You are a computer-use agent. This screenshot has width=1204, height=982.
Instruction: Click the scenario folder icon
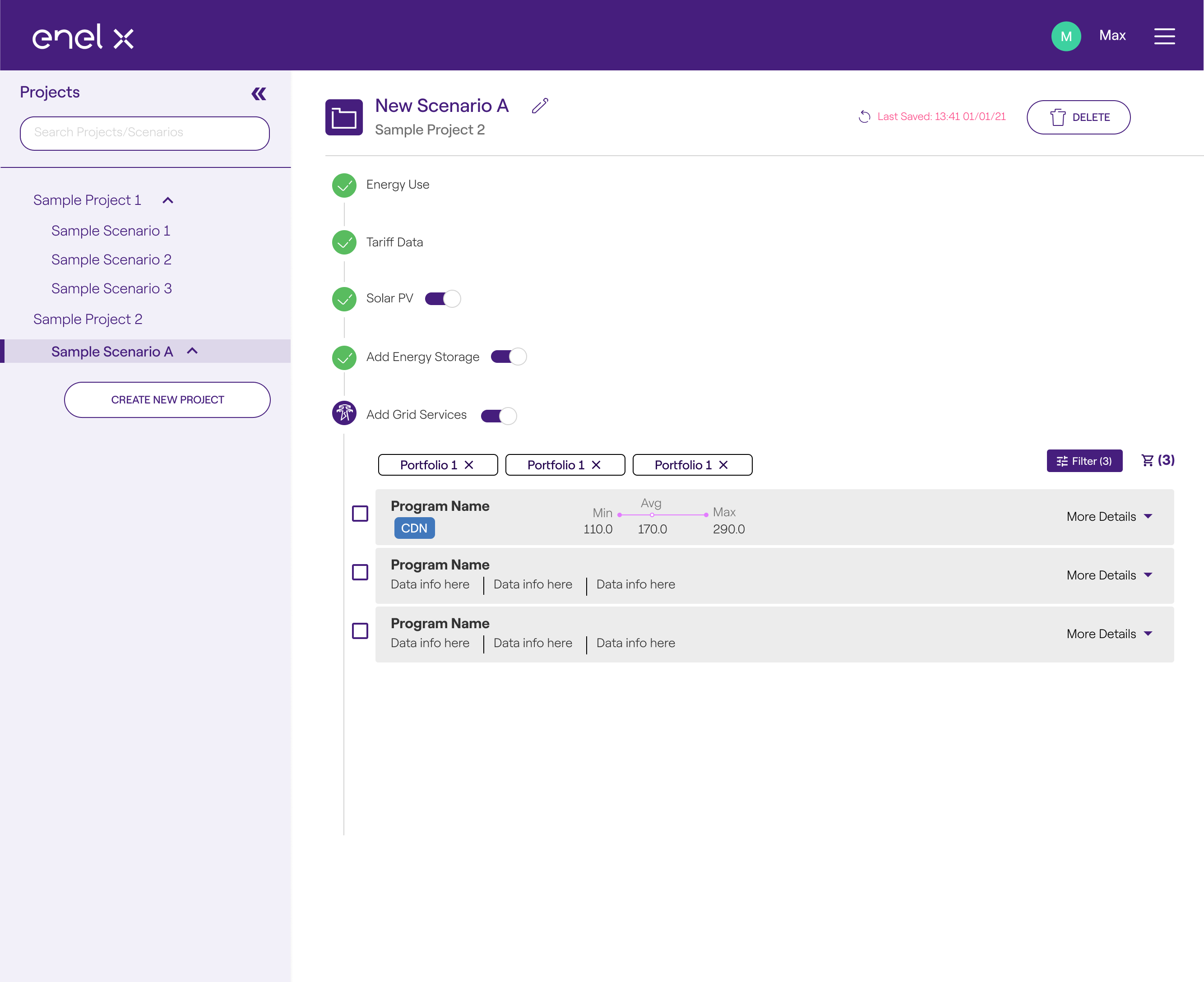pos(344,117)
